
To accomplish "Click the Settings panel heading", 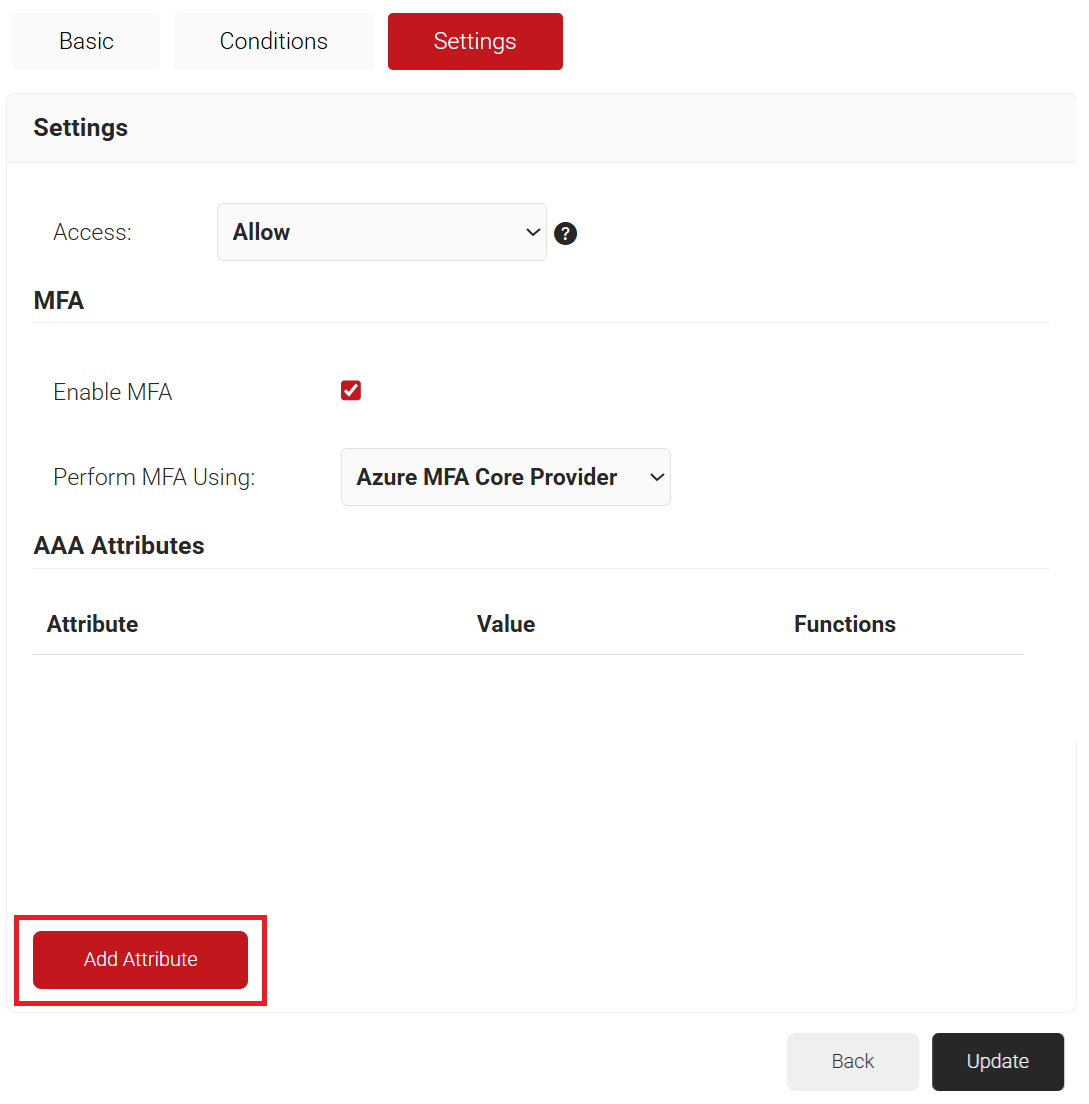I will 81,128.
